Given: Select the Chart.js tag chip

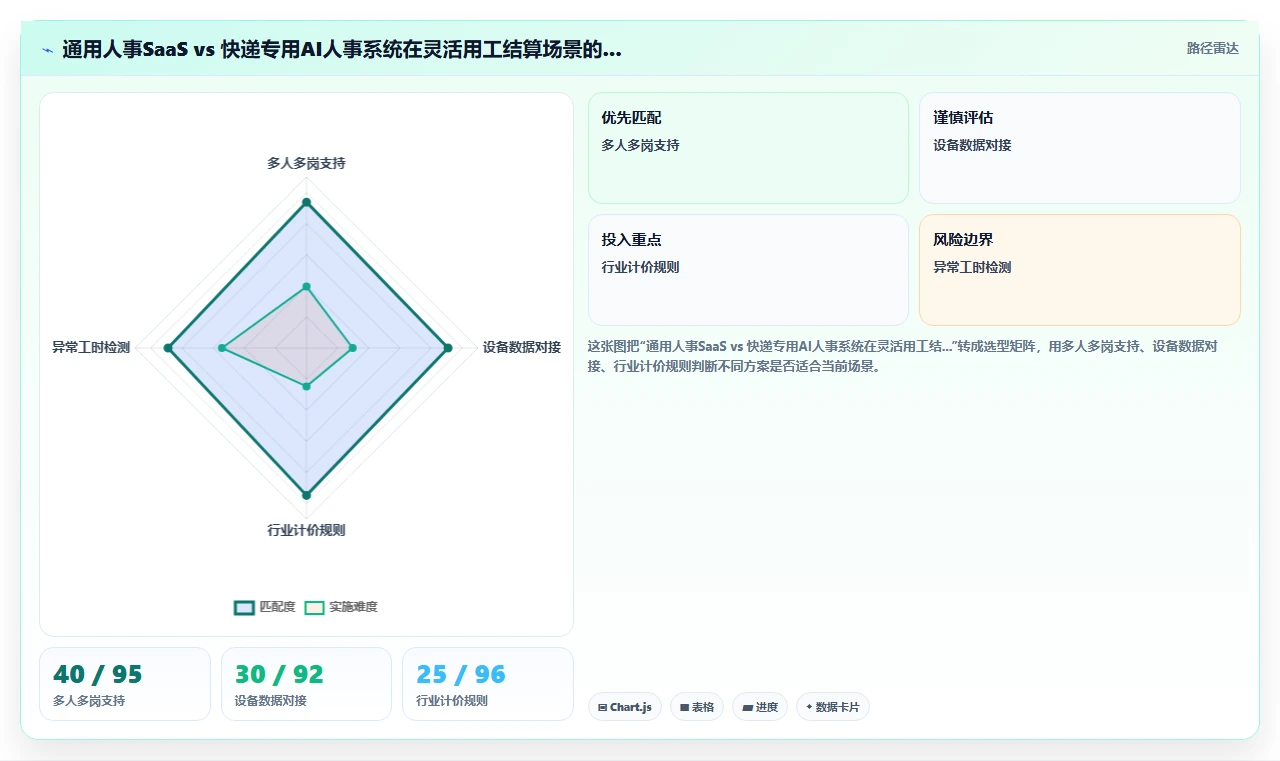Looking at the screenshot, I should pyautogui.click(x=625, y=707).
